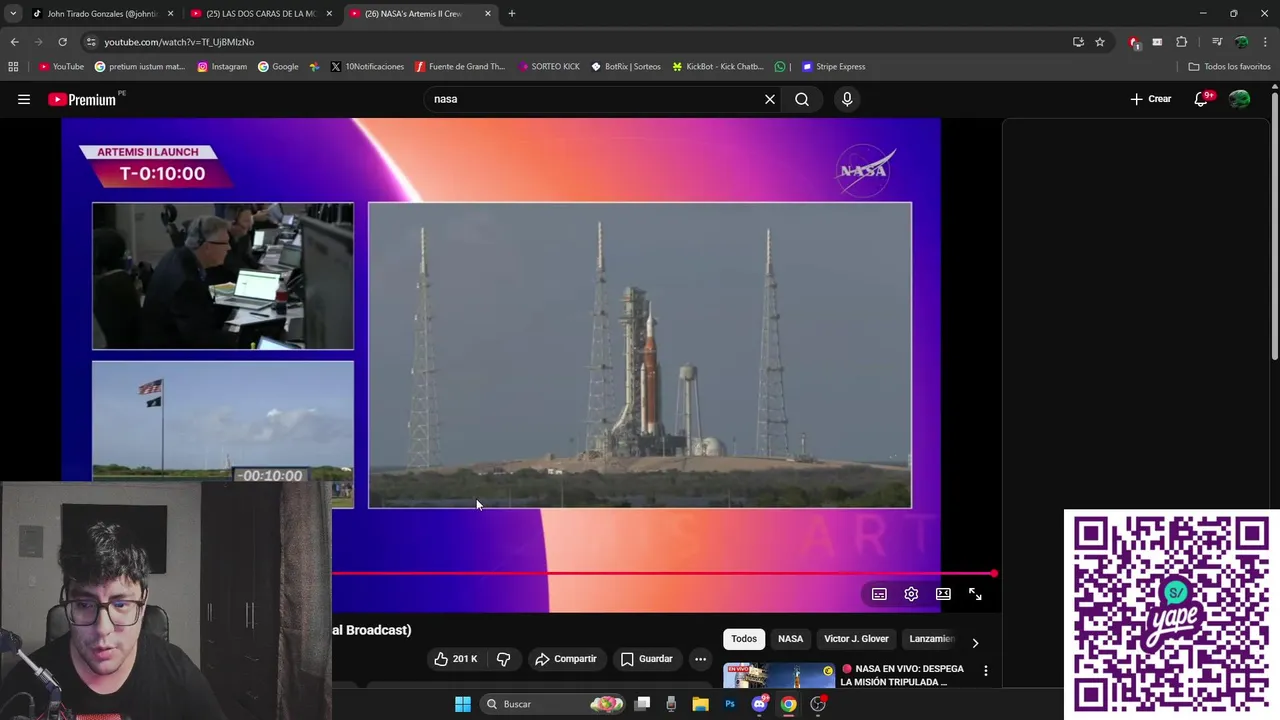
Task: Open OBS Studio from the taskbar
Action: 818,704
